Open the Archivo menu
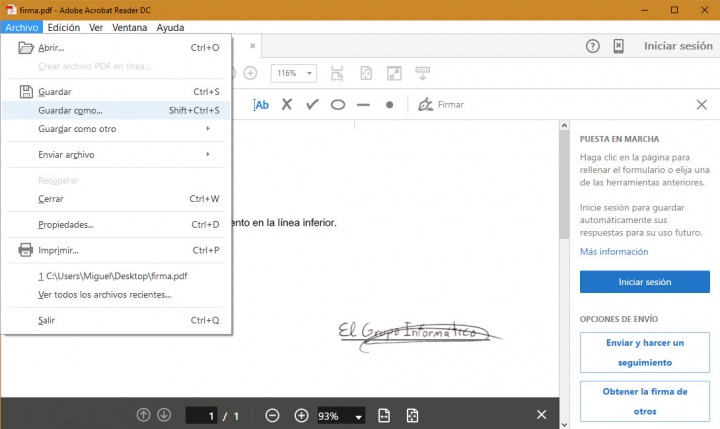Image resolution: width=720 pixels, height=429 pixels. [22, 28]
